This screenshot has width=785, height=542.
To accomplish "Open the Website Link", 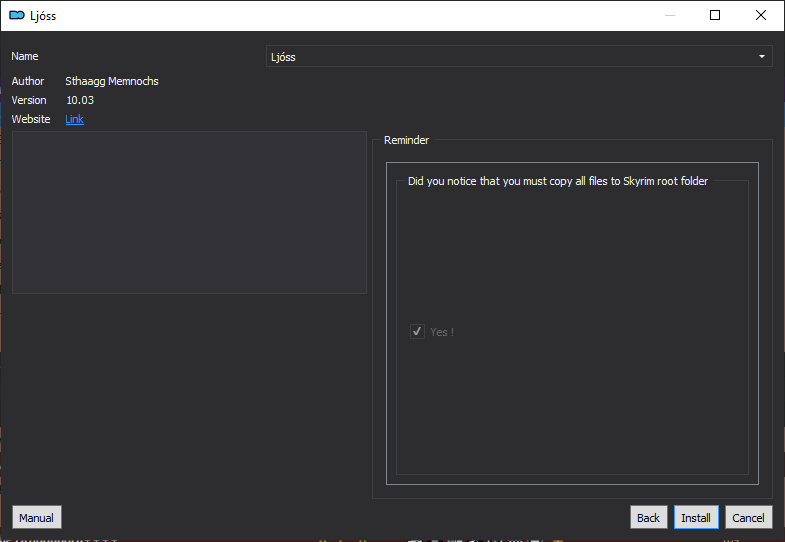I will 75,119.
